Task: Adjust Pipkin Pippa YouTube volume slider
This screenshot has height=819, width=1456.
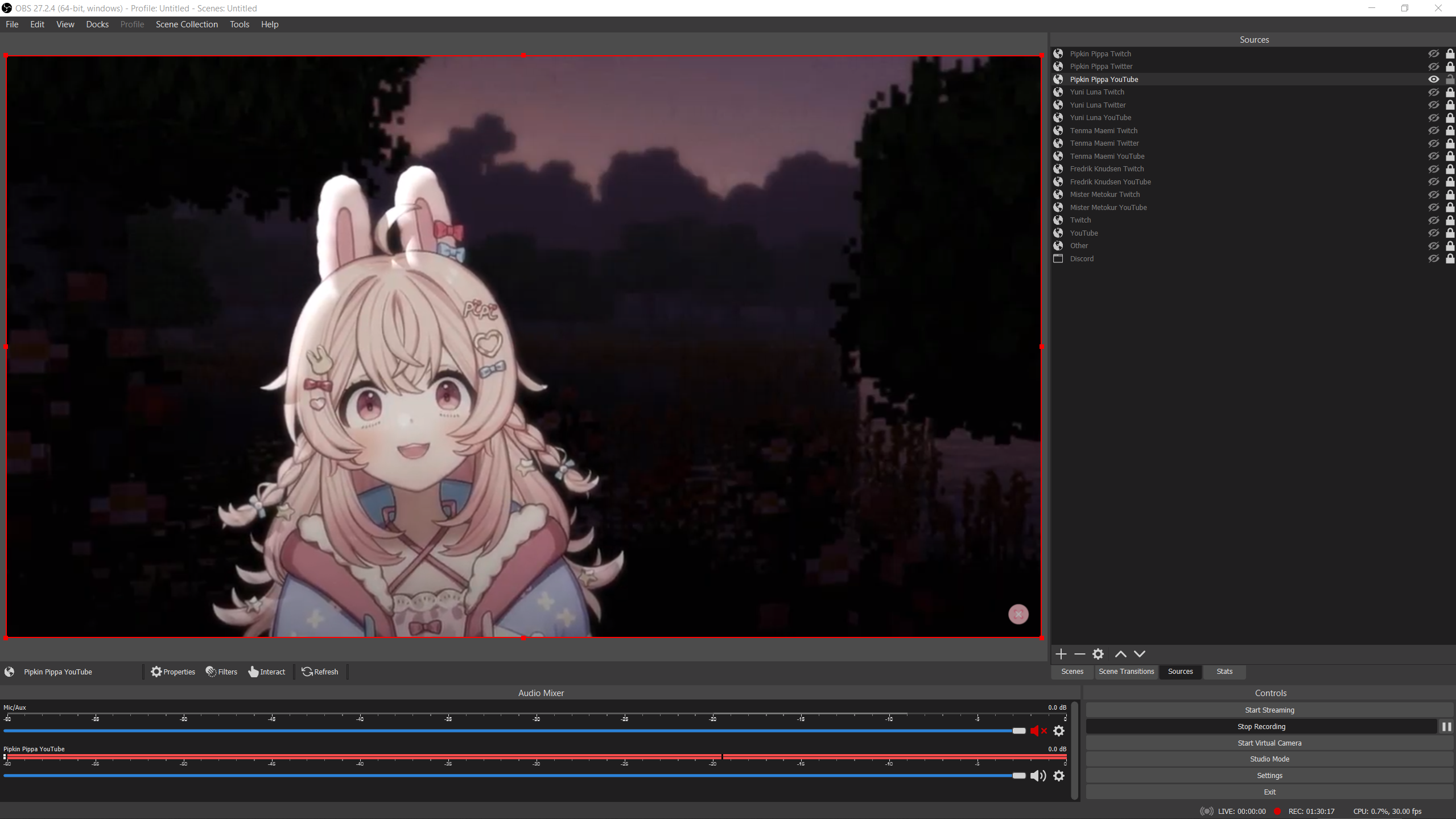Action: pyautogui.click(x=515, y=776)
